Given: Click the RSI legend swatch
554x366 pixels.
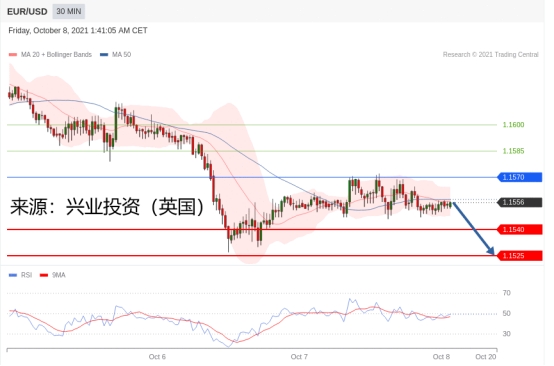Looking at the screenshot, I should point(13,275).
